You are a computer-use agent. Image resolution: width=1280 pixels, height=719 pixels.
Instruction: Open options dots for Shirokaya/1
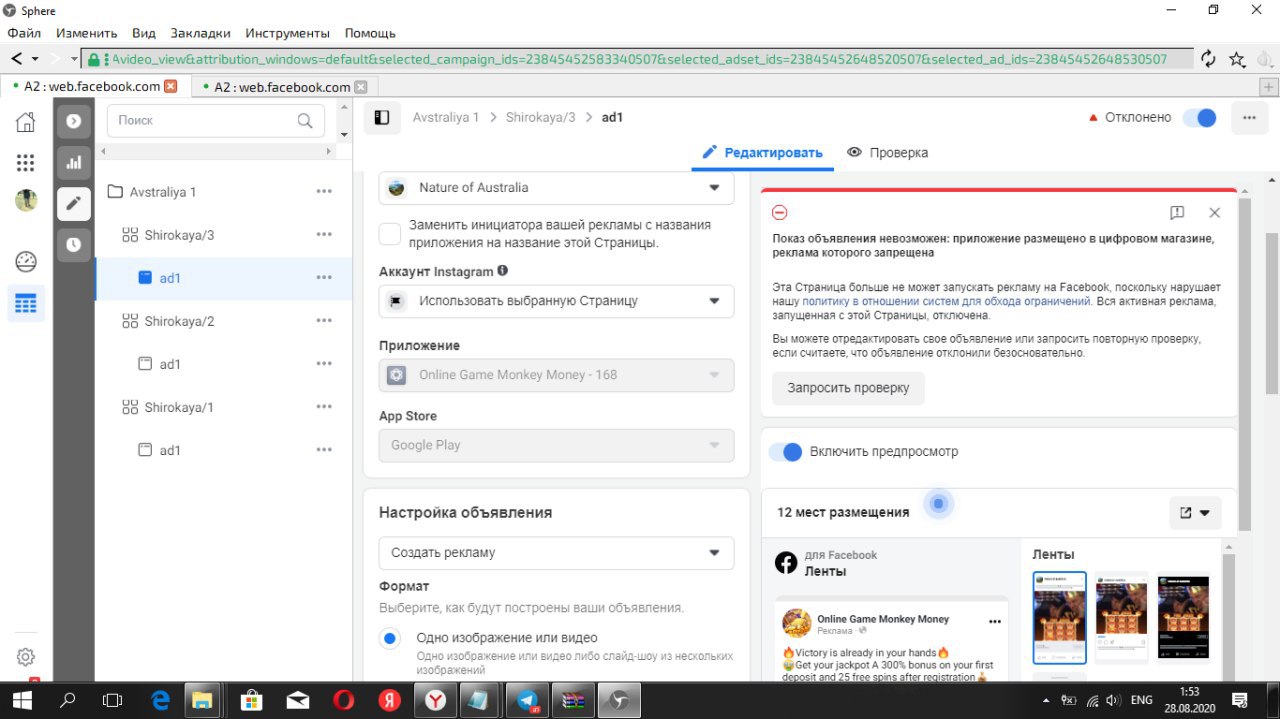(324, 407)
